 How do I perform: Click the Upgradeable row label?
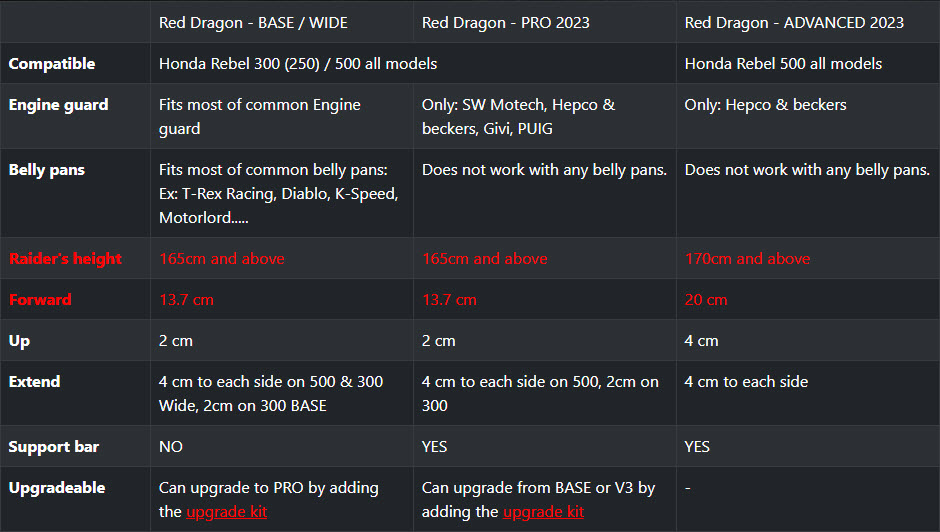57,488
